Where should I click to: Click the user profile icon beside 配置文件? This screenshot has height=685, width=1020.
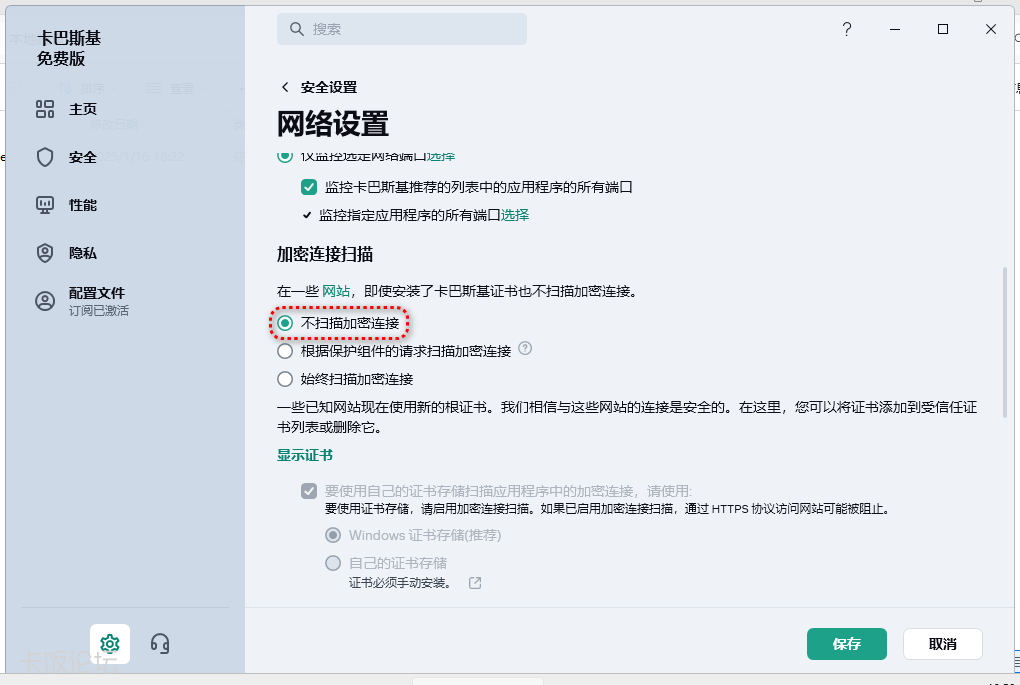(45, 301)
